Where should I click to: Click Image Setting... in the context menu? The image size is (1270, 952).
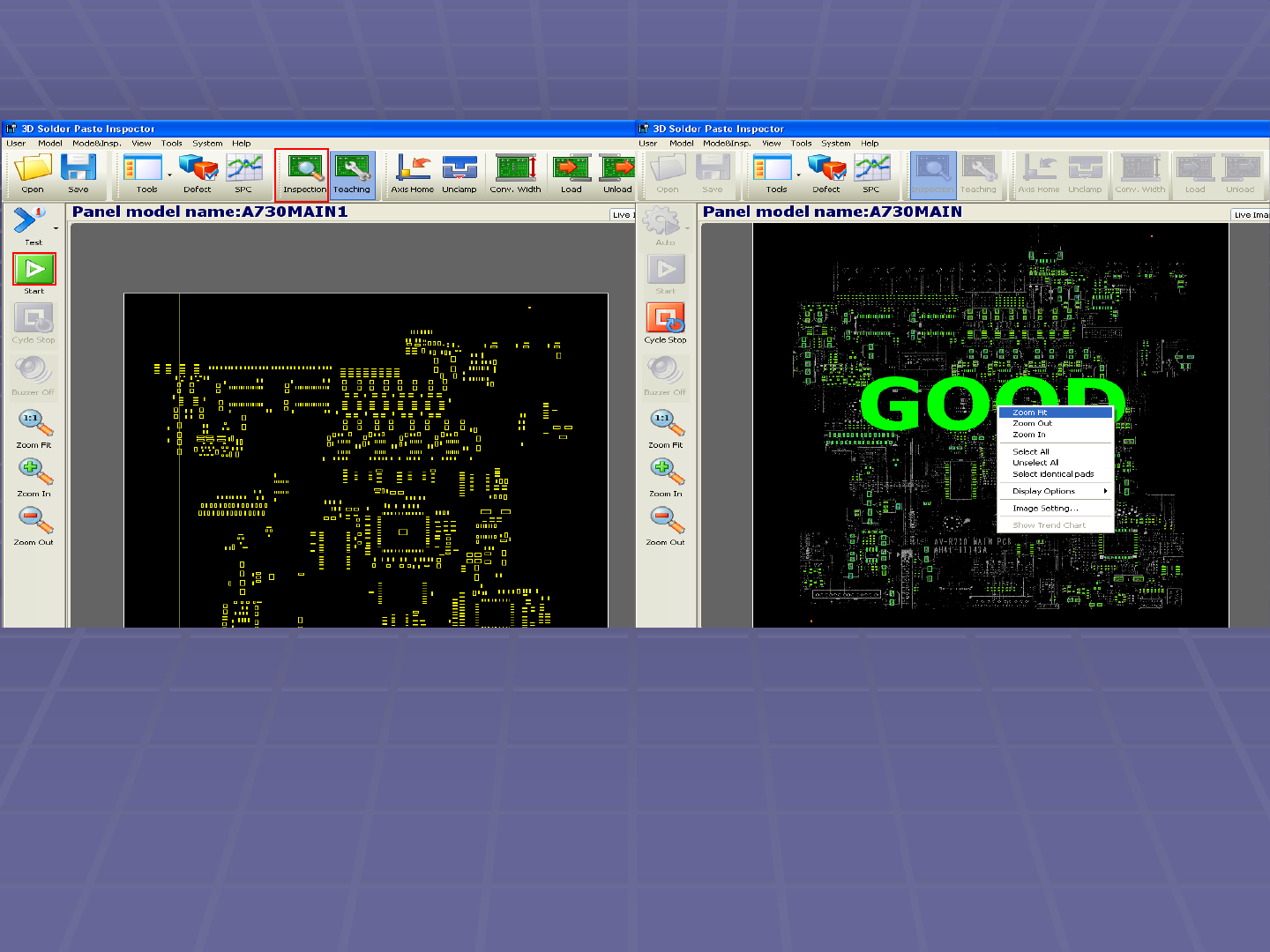[1045, 509]
